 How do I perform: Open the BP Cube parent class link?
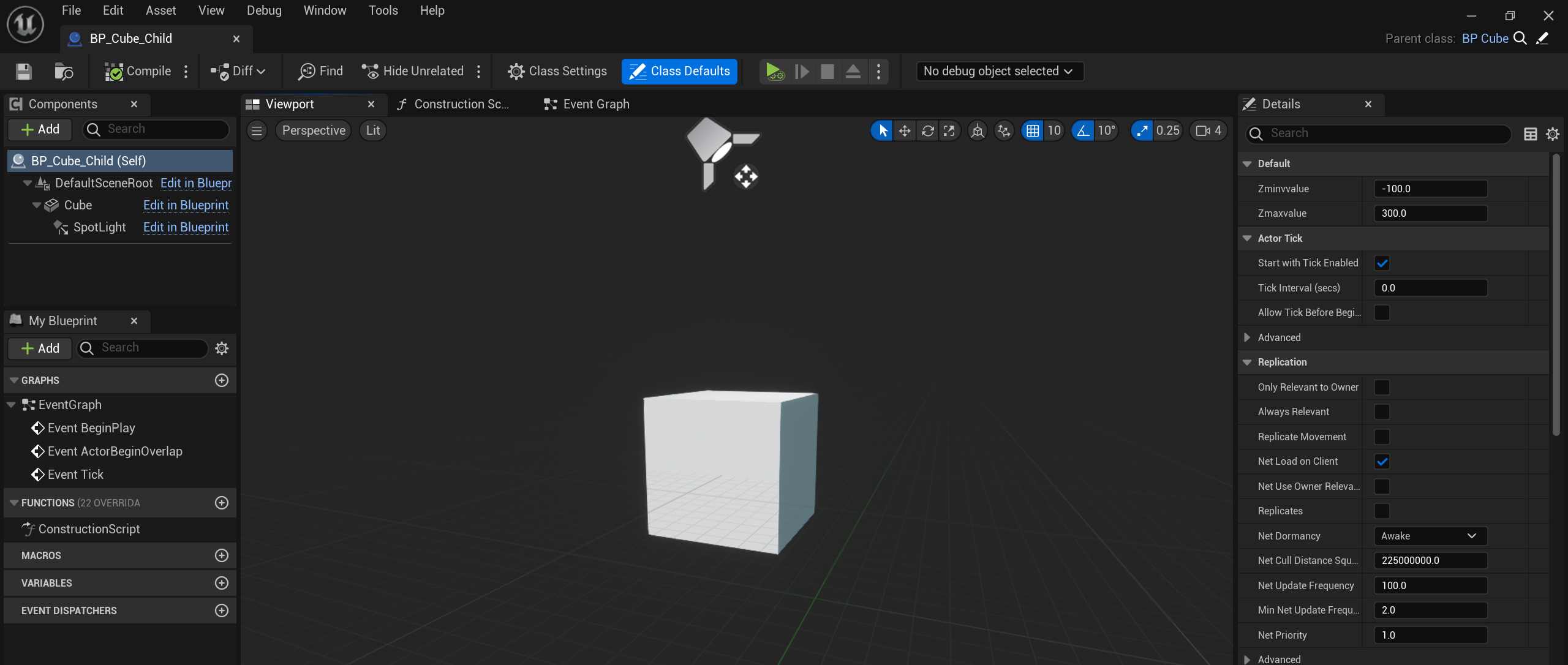tap(1485, 39)
